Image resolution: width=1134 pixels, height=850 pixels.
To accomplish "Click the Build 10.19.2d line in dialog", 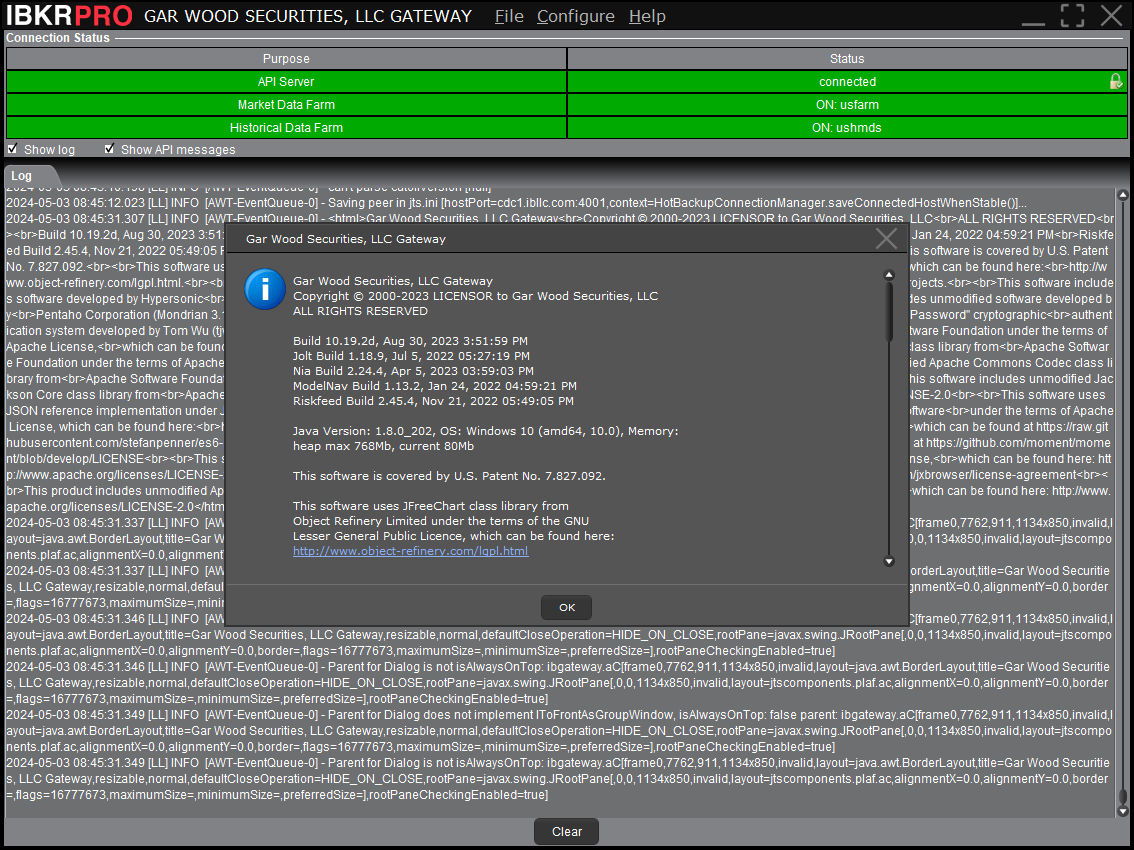I will [410, 341].
